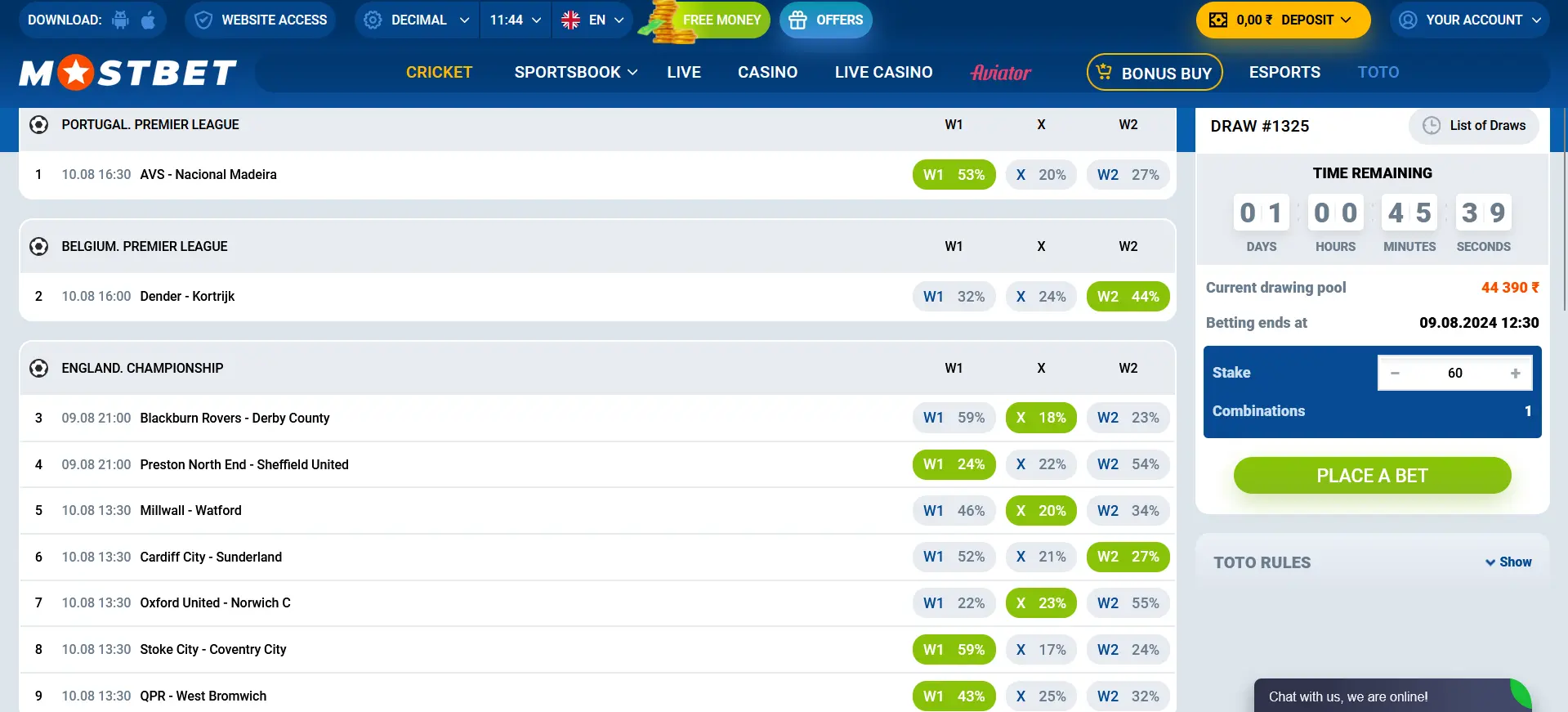Select W2 54% for Preston North End - Sheffield United
Viewport: 1568px width, 712px height.
click(1128, 464)
